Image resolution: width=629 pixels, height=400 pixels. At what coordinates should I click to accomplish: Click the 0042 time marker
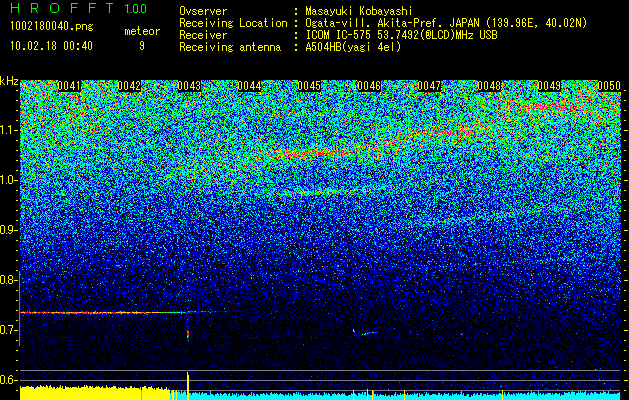click(x=129, y=86)
